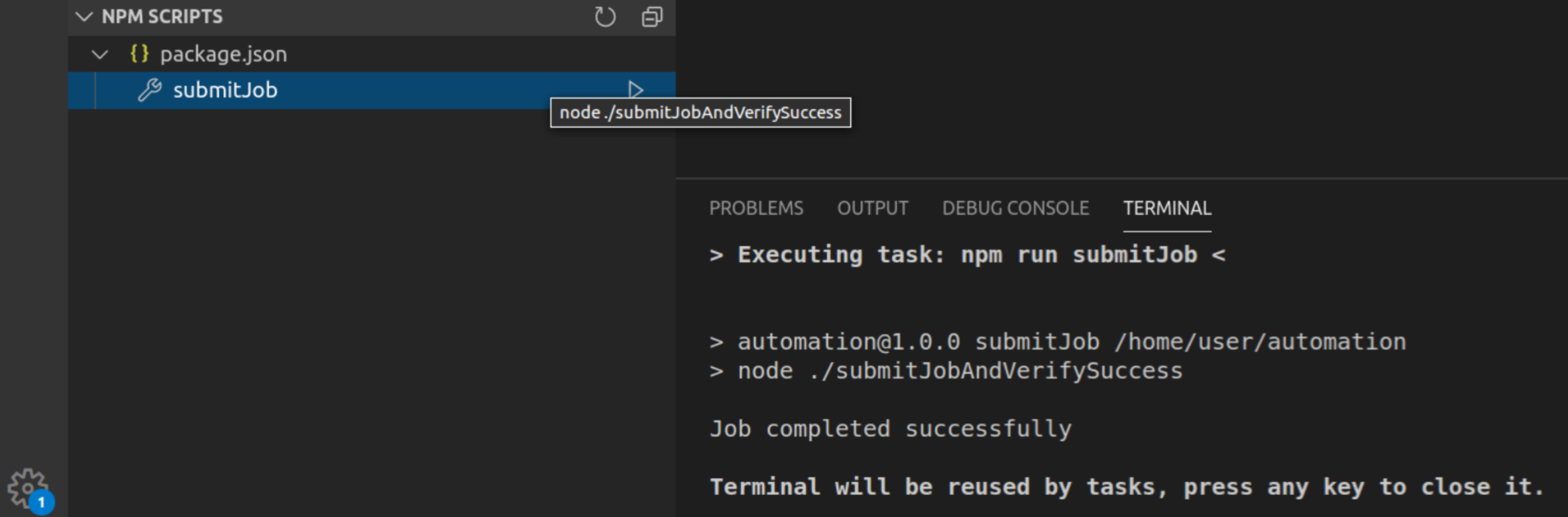Screen dimensions: 1568x517
Task: Select the TERMINAL tab
Action: pos(1167,208)
